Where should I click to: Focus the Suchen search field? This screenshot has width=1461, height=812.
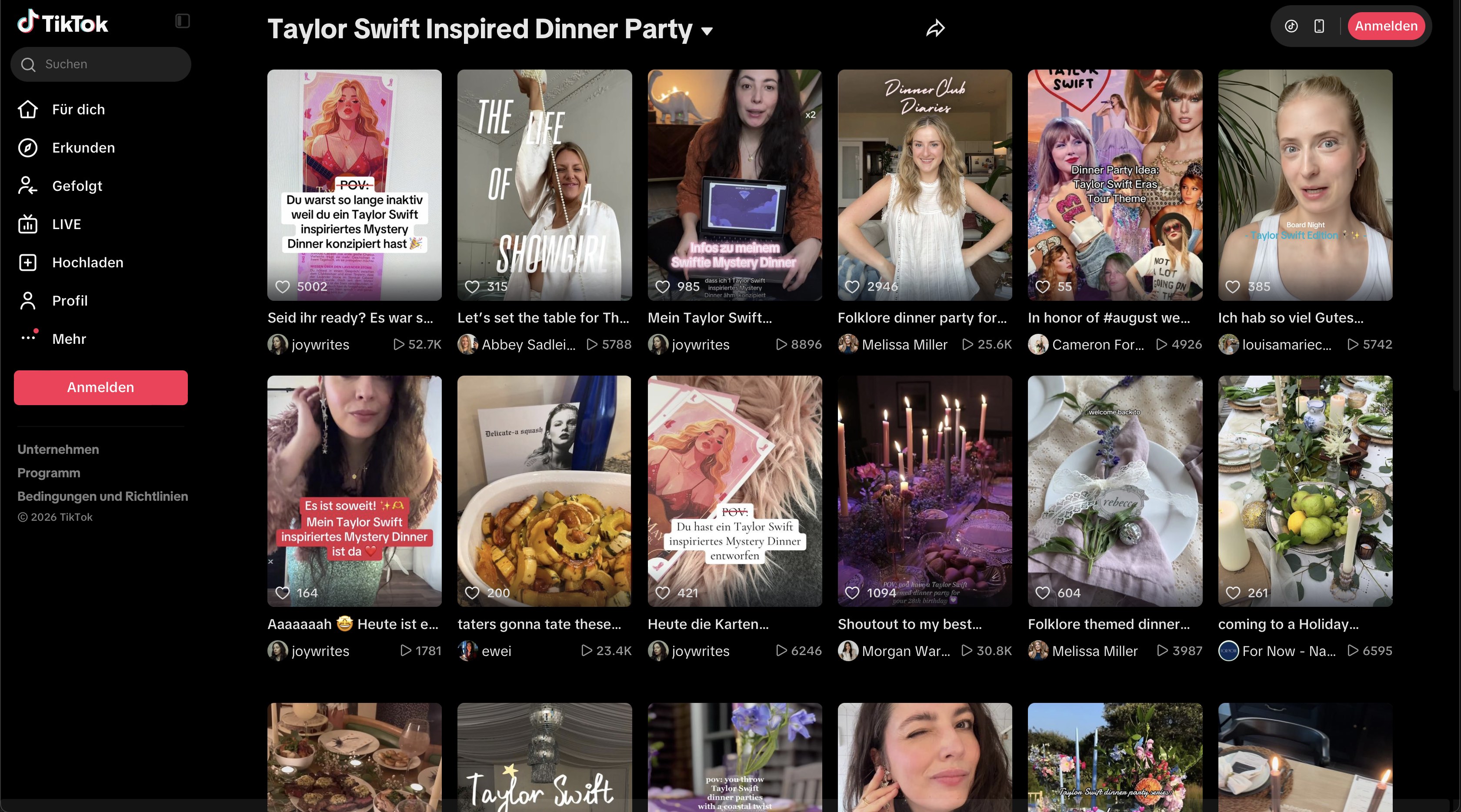pyautogui.click(x=101, y=64)
